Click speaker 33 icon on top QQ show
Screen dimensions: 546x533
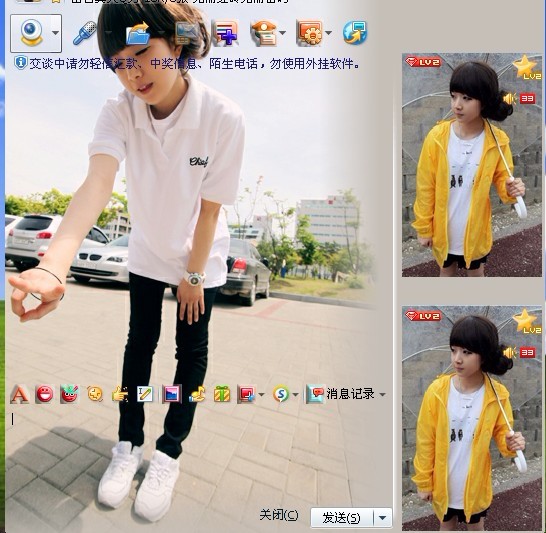(x=520, y=99)
